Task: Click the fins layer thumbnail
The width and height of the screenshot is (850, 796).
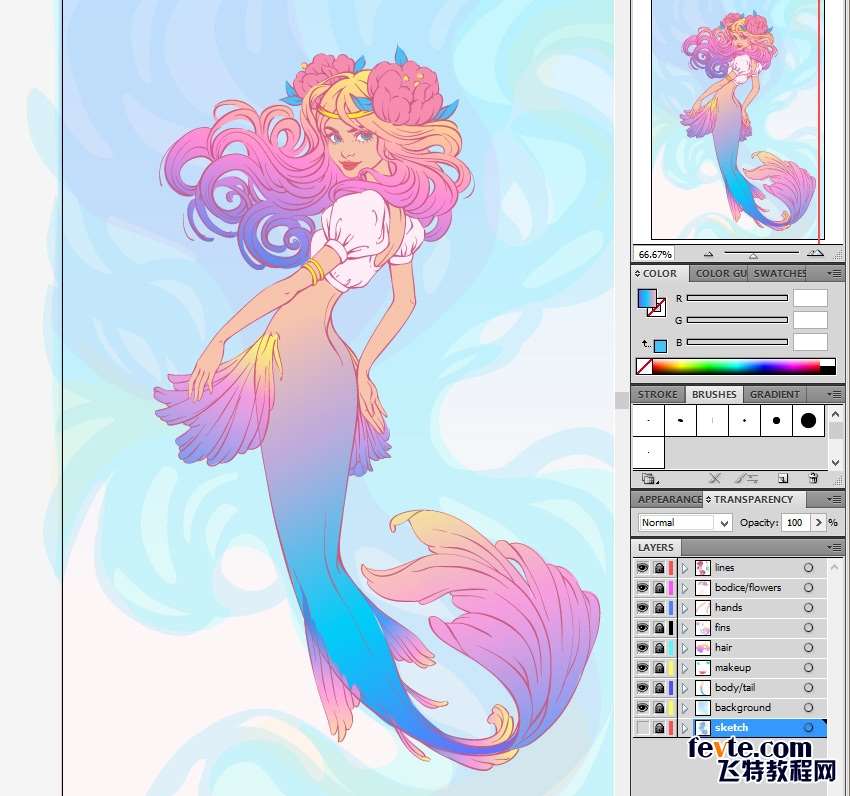Action: (703, 628)
